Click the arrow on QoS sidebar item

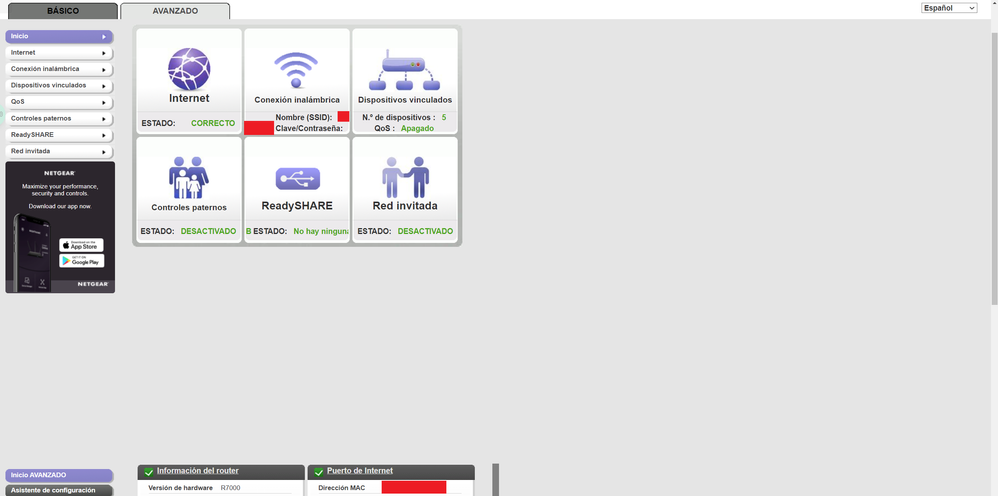point(104,103)
